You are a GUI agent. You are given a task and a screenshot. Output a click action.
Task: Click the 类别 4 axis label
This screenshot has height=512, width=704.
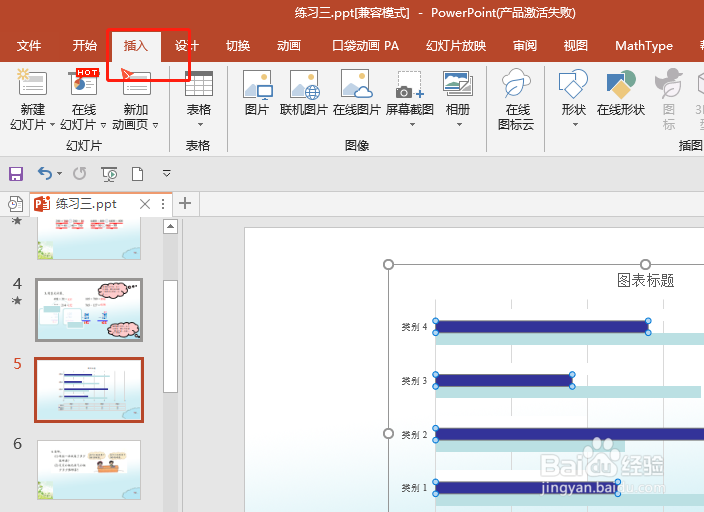point(414,327)
